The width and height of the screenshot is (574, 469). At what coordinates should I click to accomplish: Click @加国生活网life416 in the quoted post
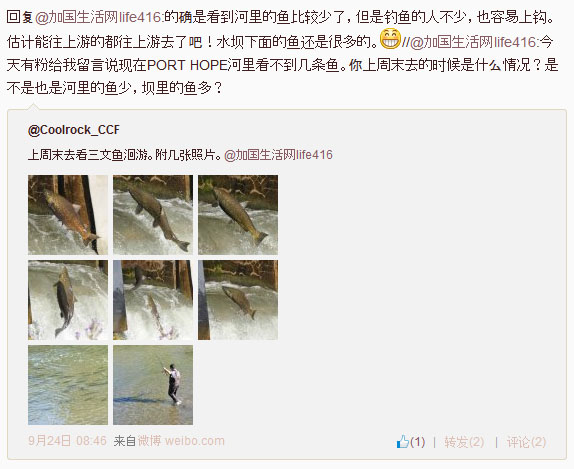(x=278, y=155)
